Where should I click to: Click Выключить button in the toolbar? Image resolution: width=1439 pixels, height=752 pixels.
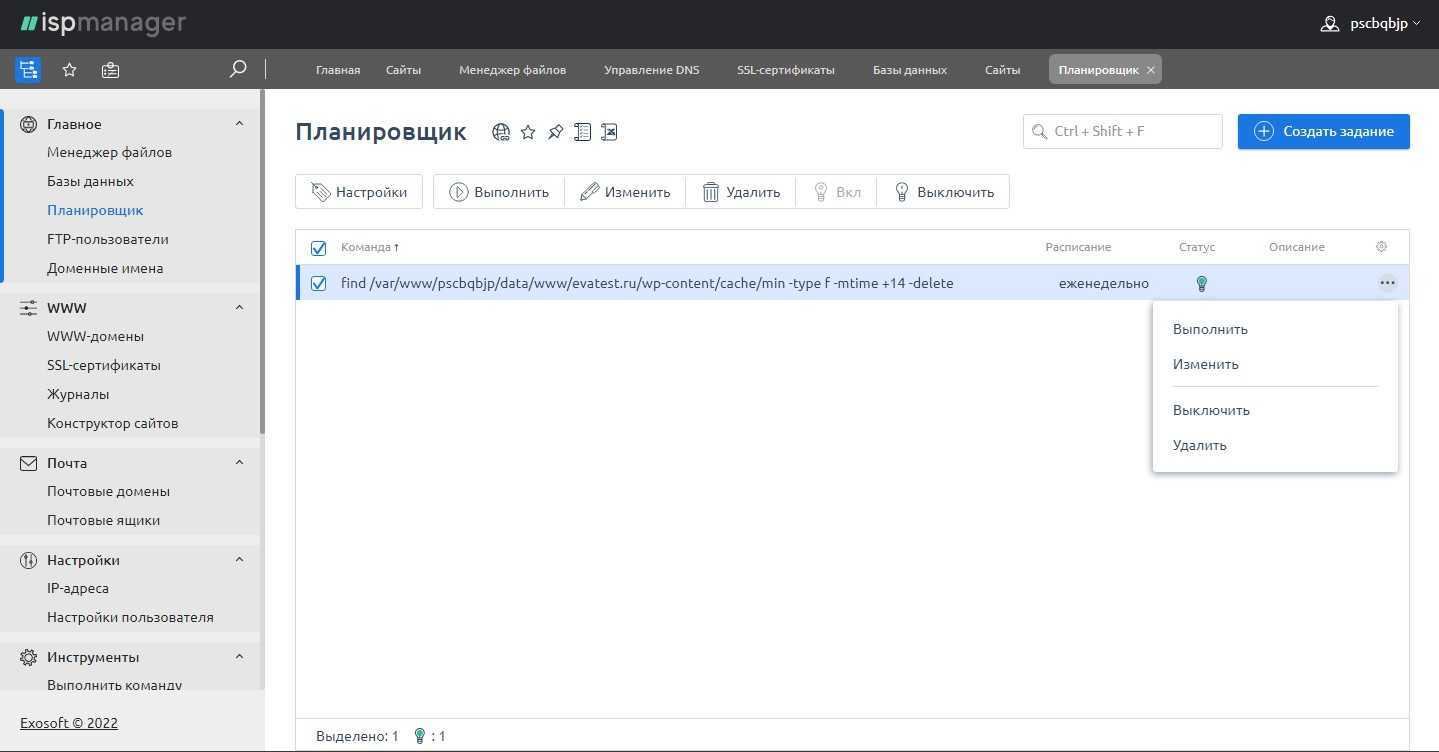coord(943,192)
